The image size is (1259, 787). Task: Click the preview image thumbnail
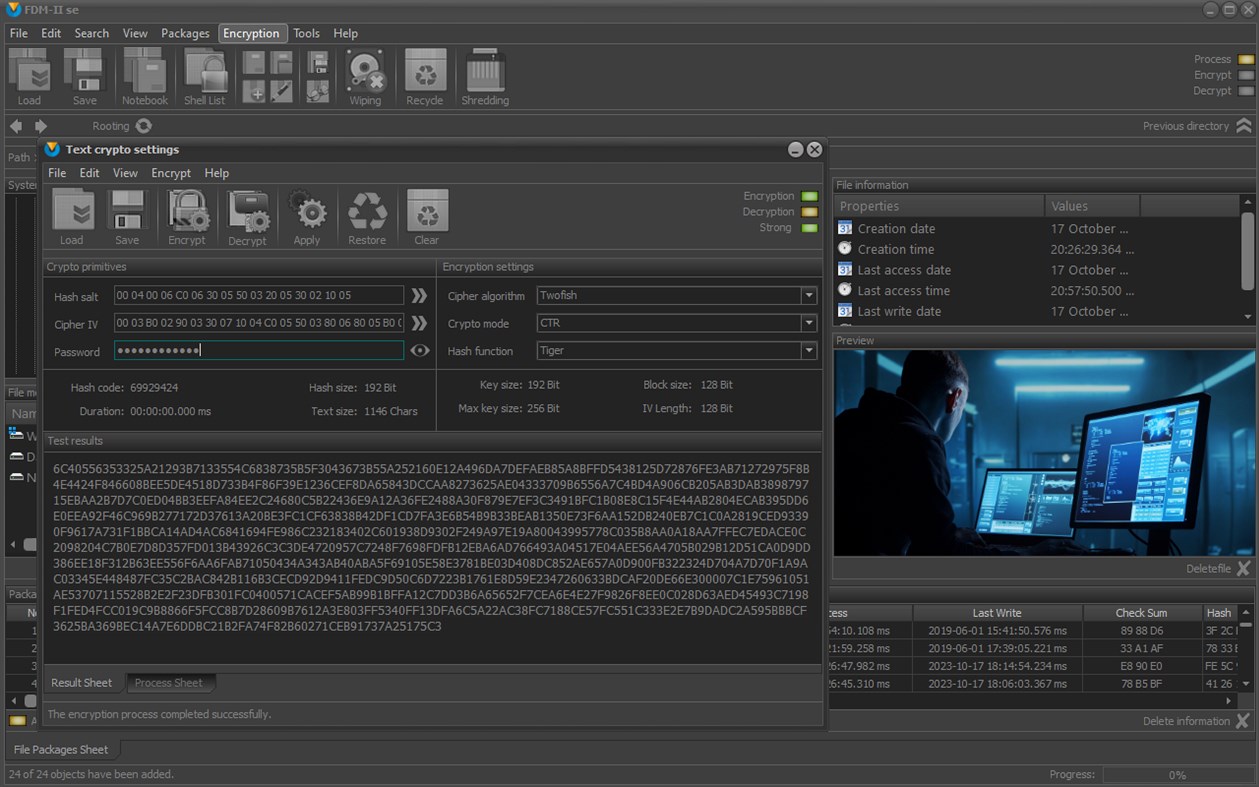[1044, 453]
